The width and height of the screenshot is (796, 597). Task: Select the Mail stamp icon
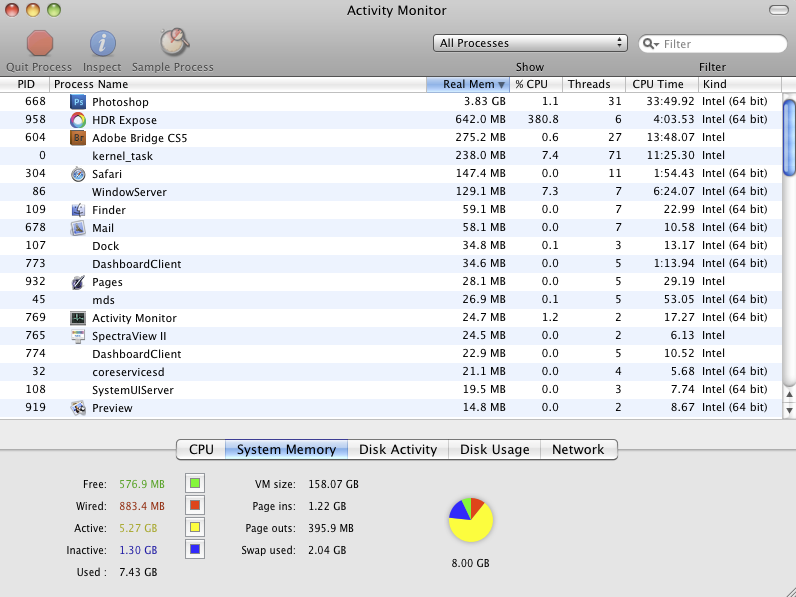78,228
